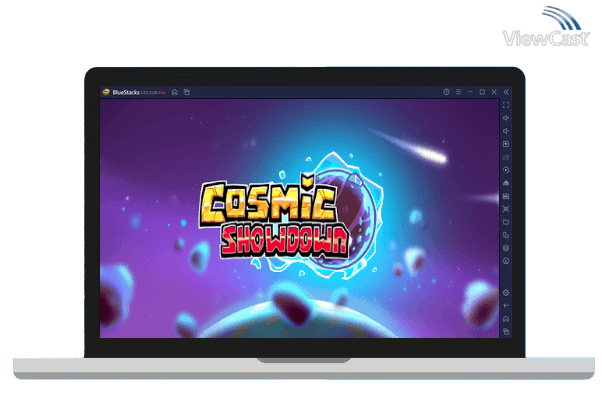Click the BlueStacks logo in title bar
Image resolution: width=602 pixels, height=414 pixels.
coord(106,92)
